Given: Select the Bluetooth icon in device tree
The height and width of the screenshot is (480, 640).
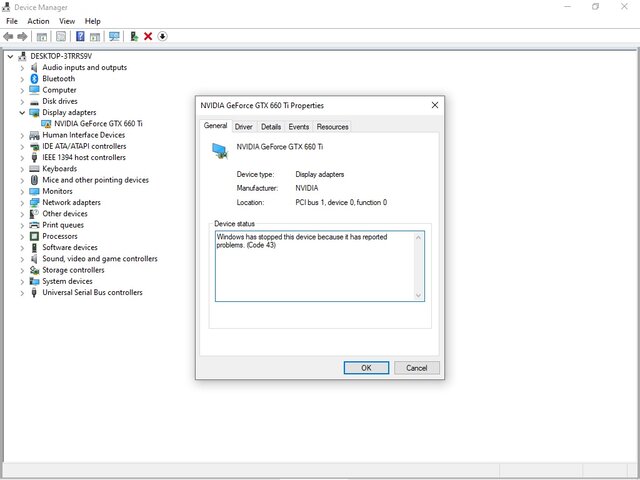Looking at the screenshot, I should tap(33, 79).
